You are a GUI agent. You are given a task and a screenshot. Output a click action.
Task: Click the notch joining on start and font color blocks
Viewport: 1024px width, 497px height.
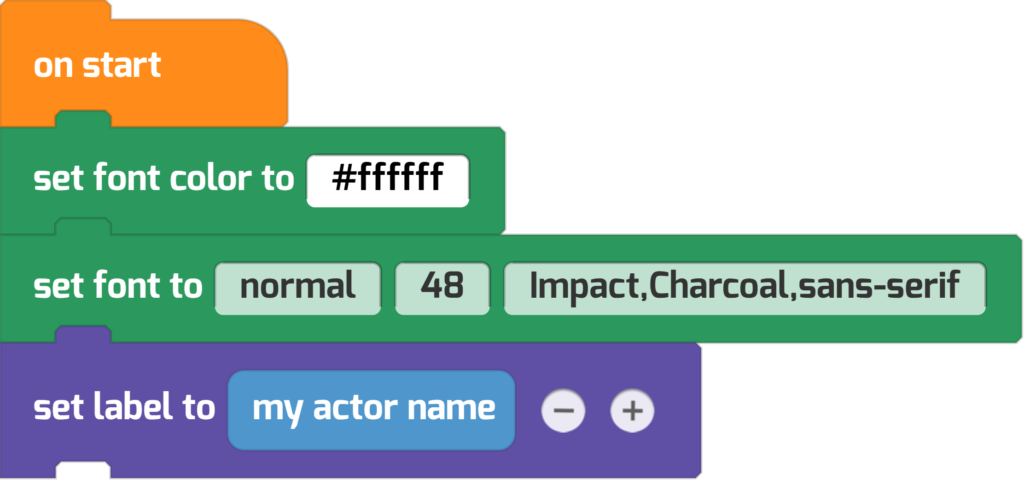click(83, 120)
